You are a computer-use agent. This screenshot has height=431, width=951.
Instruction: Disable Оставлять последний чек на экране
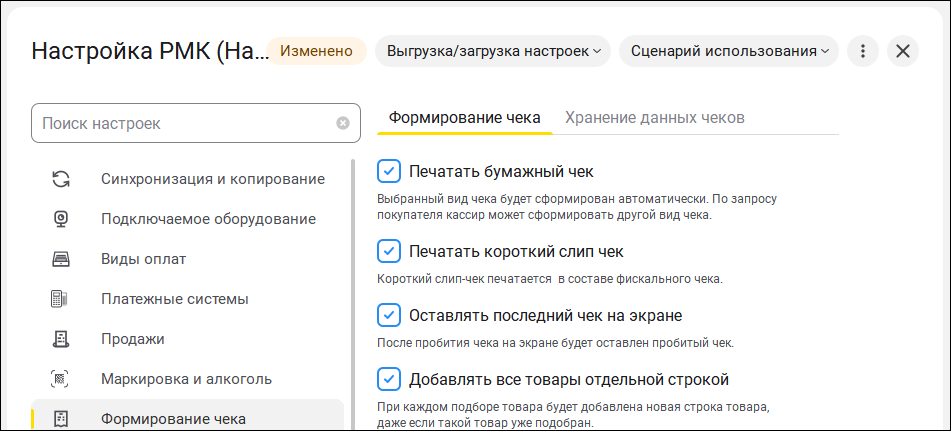[x=389, y=315]
